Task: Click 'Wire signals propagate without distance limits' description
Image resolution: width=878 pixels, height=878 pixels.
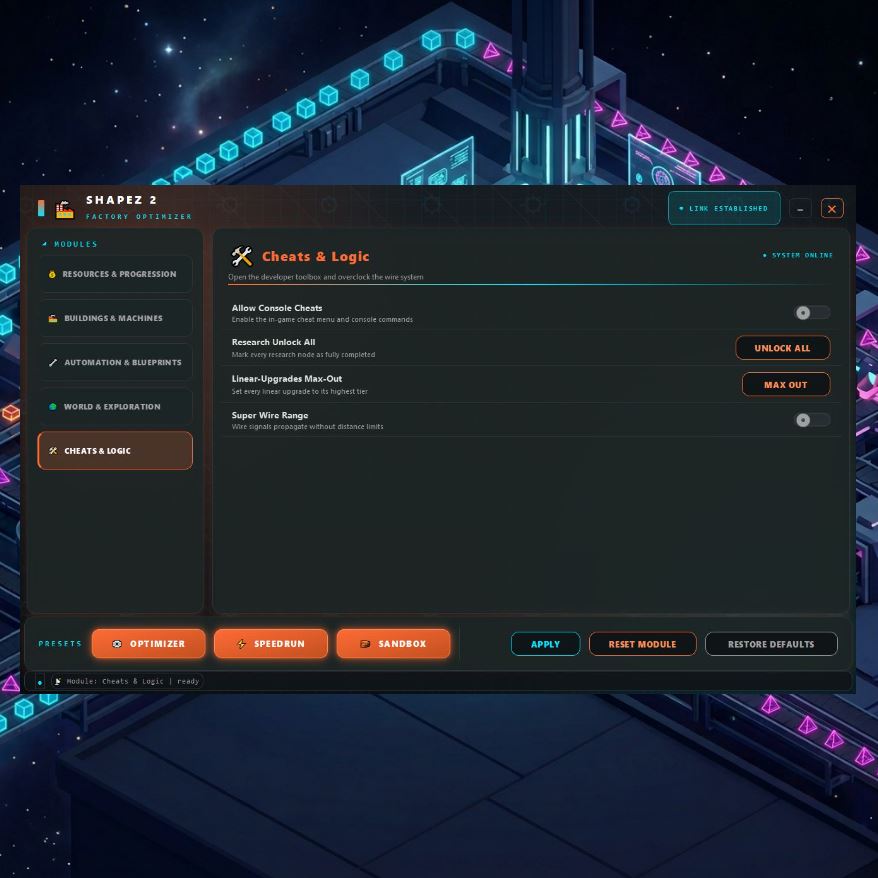Action: click(307, 427)
